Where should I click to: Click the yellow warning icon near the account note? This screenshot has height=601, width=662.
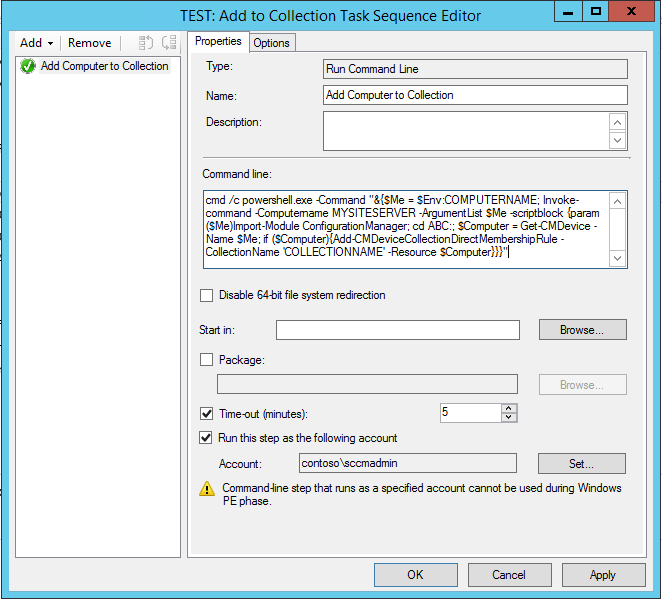pyautogui.click(x=207, y=490)
